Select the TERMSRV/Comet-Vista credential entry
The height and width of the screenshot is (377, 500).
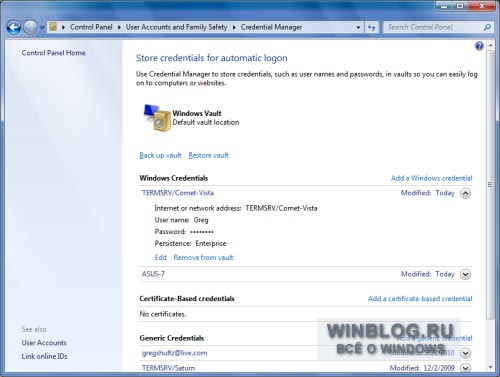pyautogui.click(x=178, y=193)
